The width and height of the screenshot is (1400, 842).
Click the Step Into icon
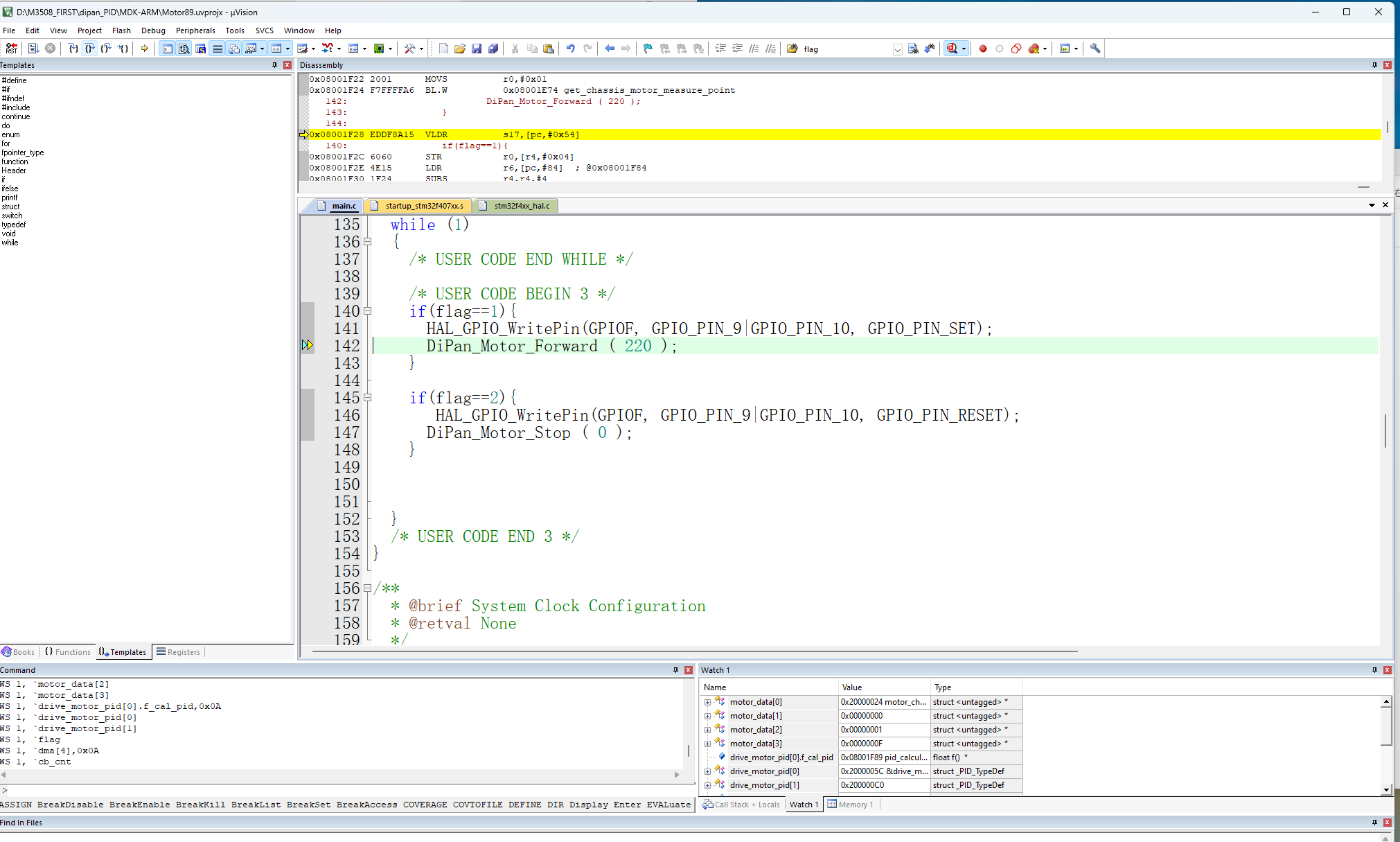coord(73,49)
